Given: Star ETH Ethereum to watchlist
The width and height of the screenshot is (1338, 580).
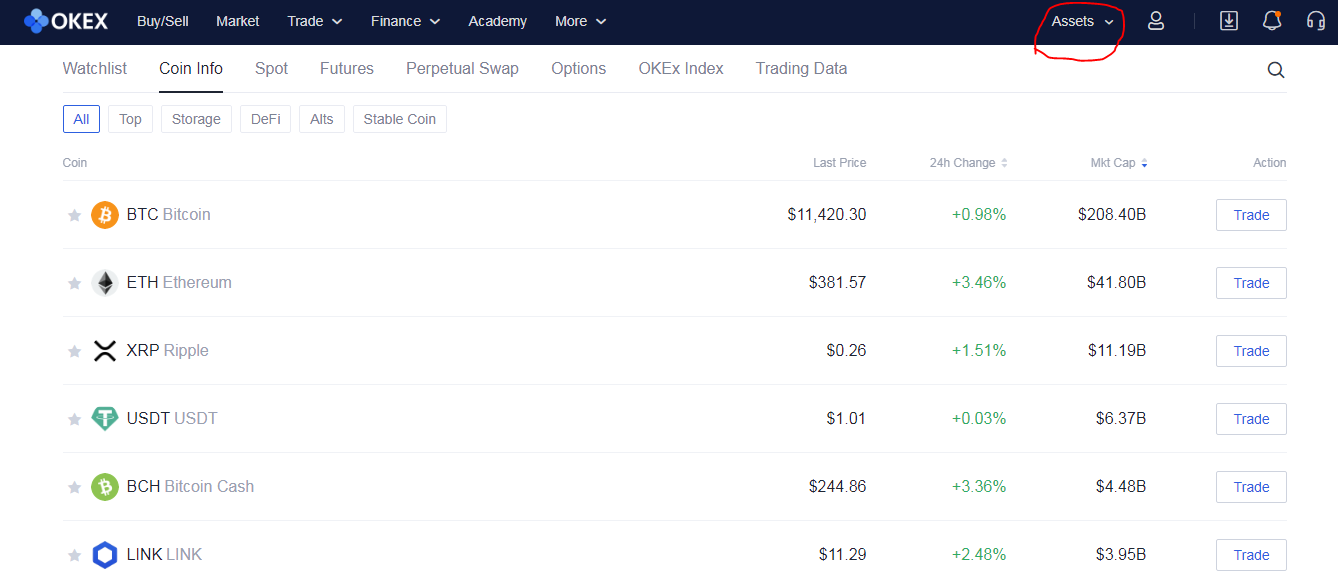Looking at the screenshot, I should point(74,283).
